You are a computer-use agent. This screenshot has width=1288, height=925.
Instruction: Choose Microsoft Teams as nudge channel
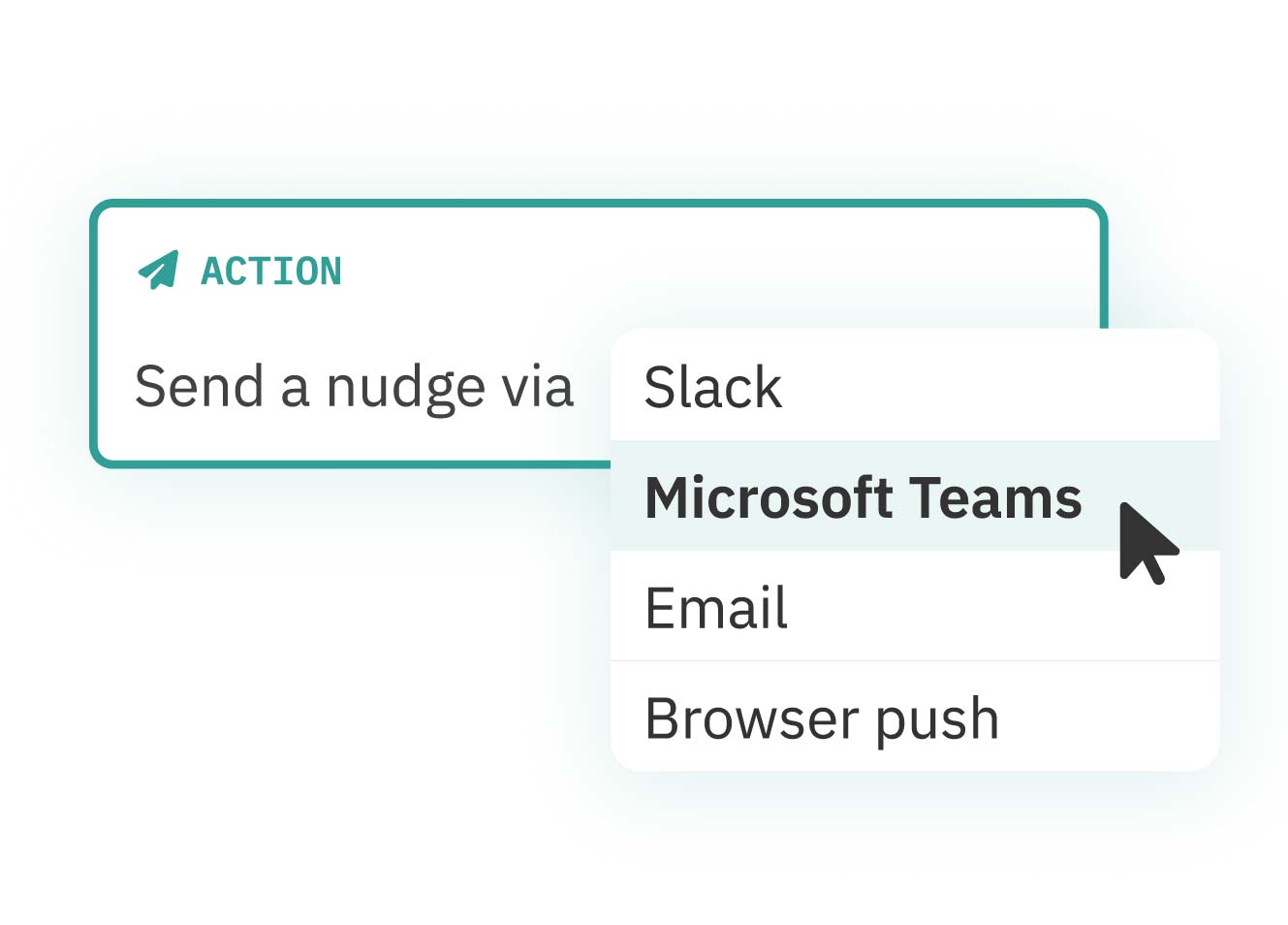coord(914,496)
